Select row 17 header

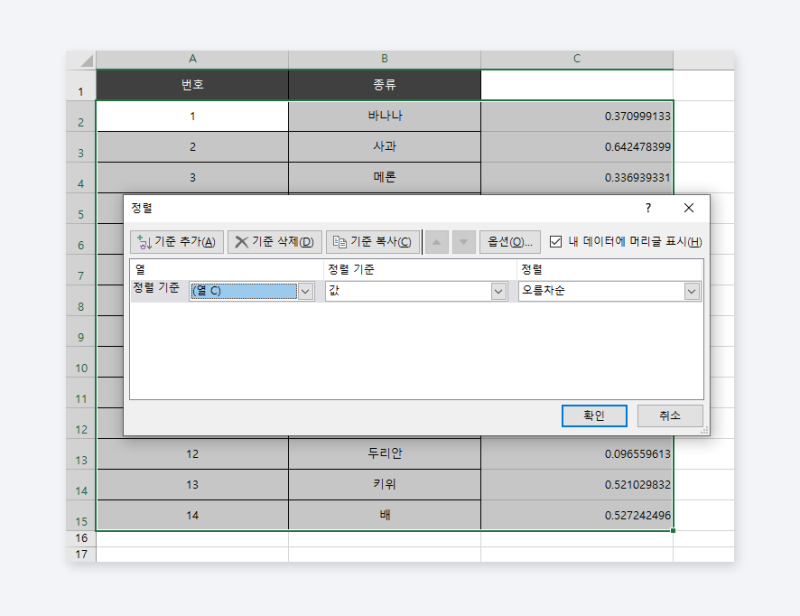(x=81, y=554)
